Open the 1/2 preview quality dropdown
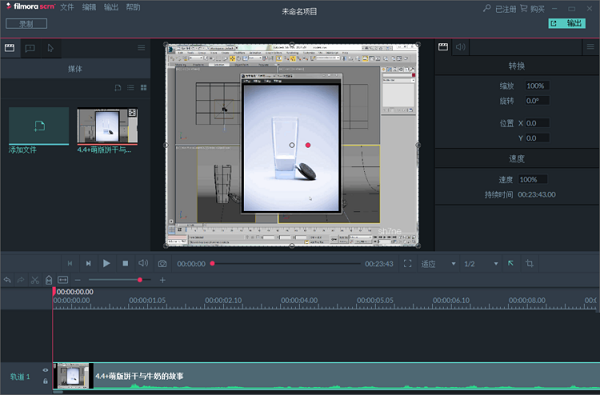The height and width of the screenshot is (395, 600). tap(481, 264)
